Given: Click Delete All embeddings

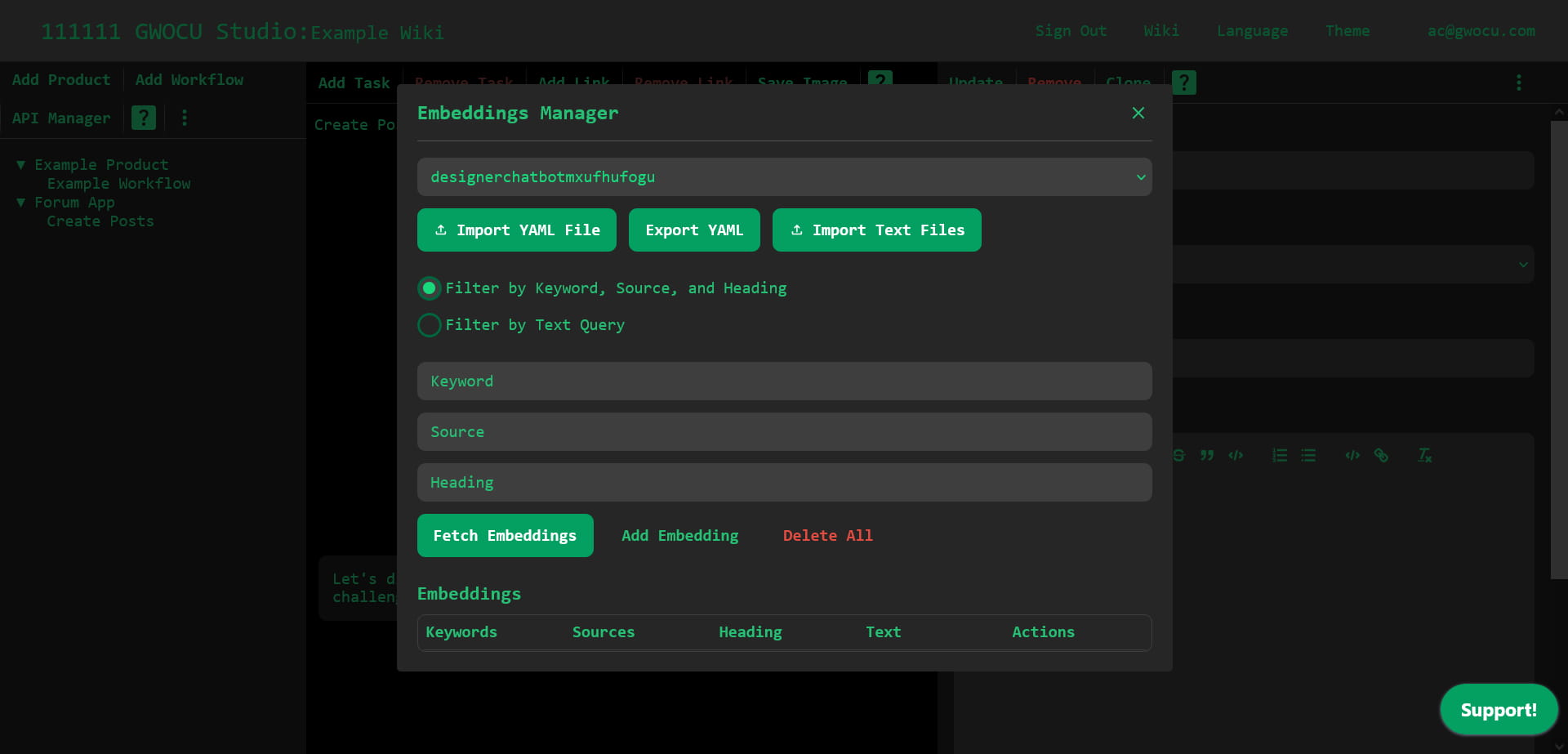Looking at the screenshot, I should (827, 535).
